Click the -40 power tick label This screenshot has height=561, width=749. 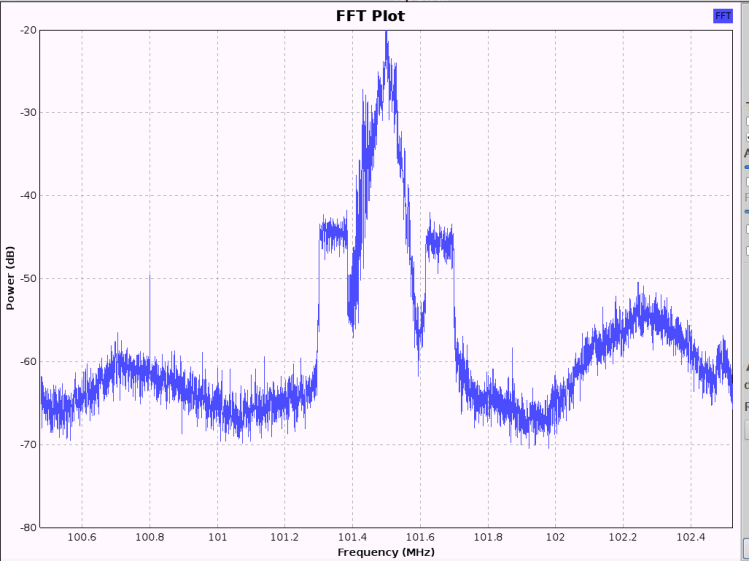(x=28, y=195)
